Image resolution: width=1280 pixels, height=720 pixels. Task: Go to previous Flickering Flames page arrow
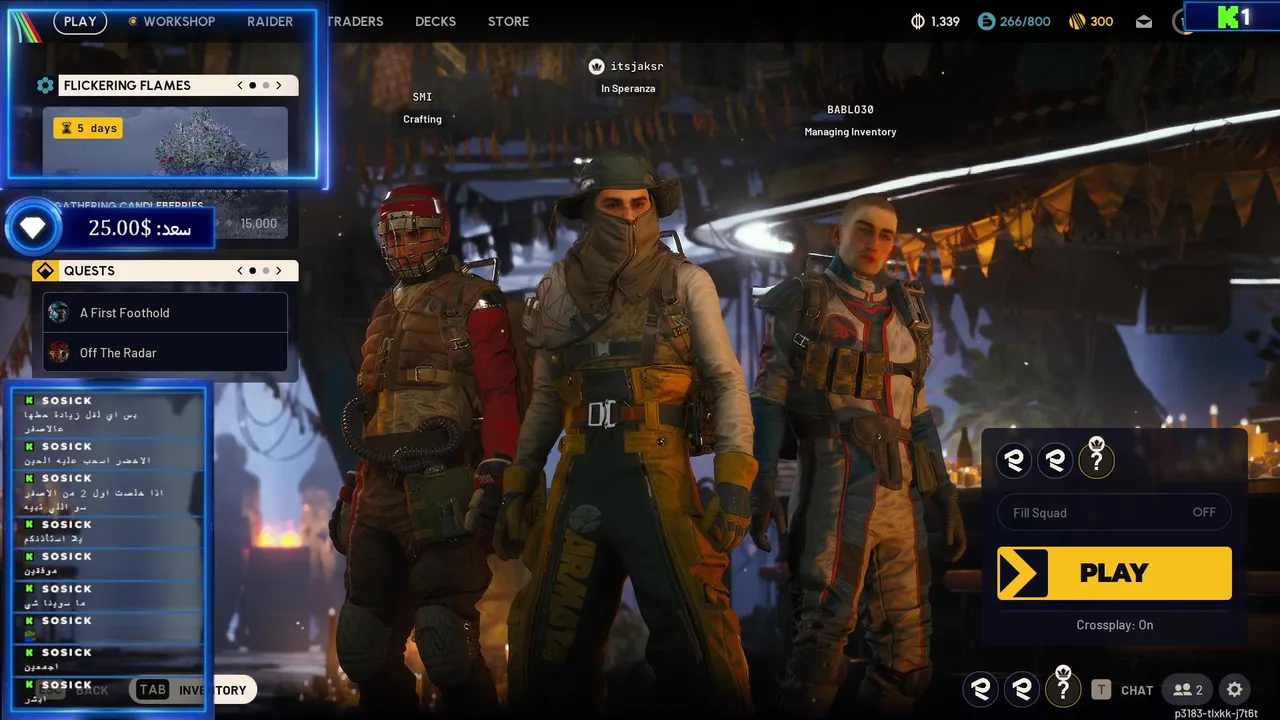point(240,85)
